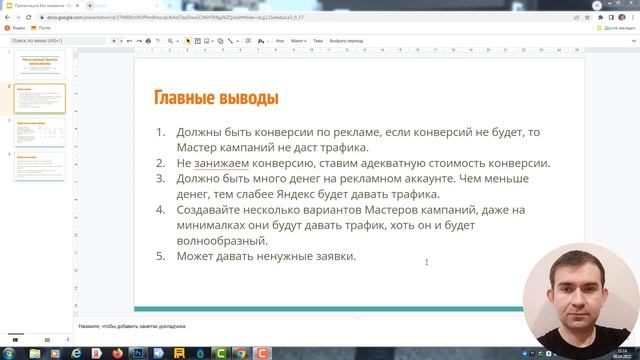Focus the menu search field
This screenshot has height=360, width=640.
57,41
